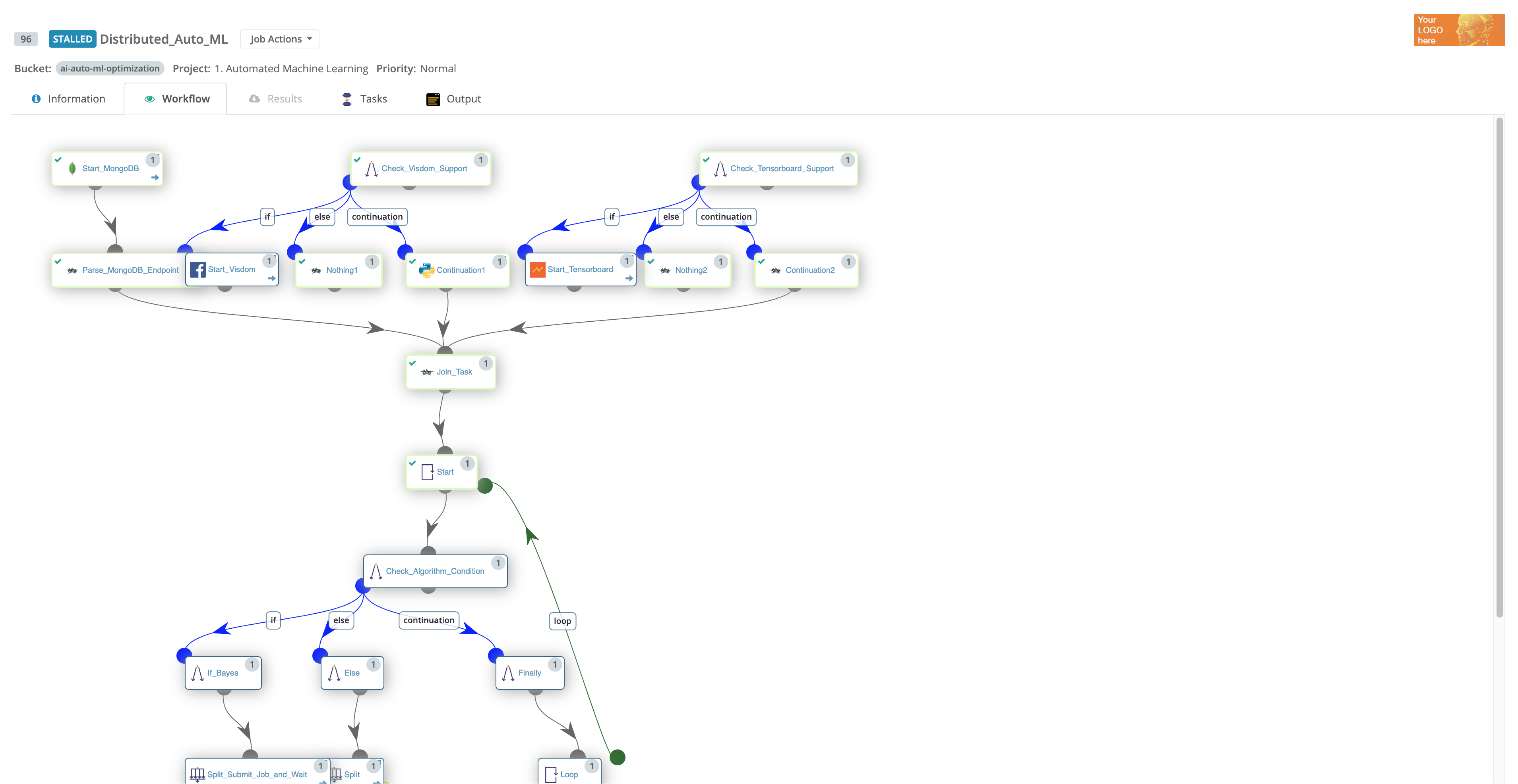Screen dimensions: 1518x784
Task: Switch to the Tasks tab
Action: click(373, 98)
